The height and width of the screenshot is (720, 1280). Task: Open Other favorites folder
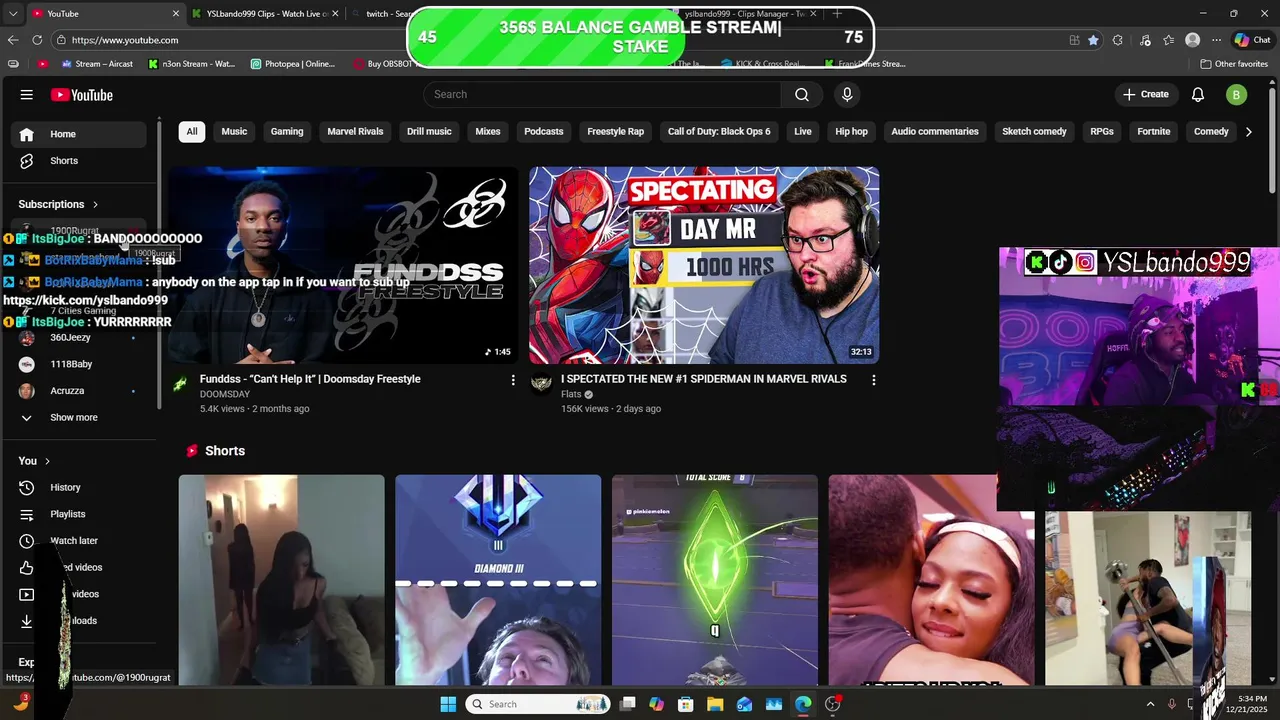click(1234, 64)
